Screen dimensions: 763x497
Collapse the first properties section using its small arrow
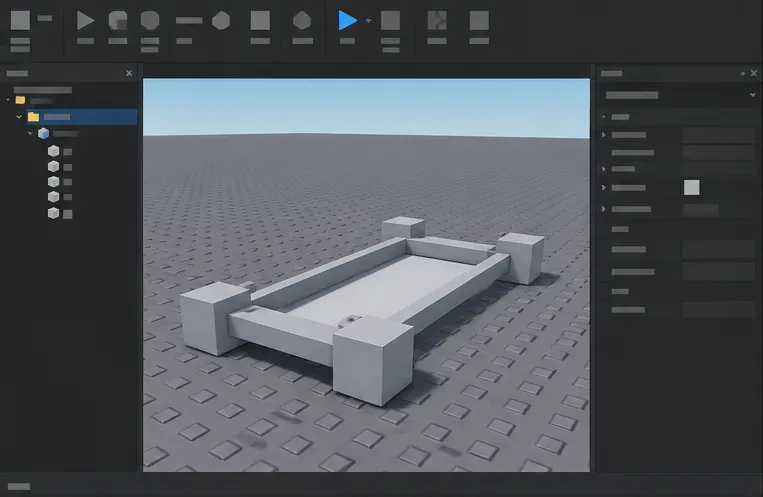(603, 117)
